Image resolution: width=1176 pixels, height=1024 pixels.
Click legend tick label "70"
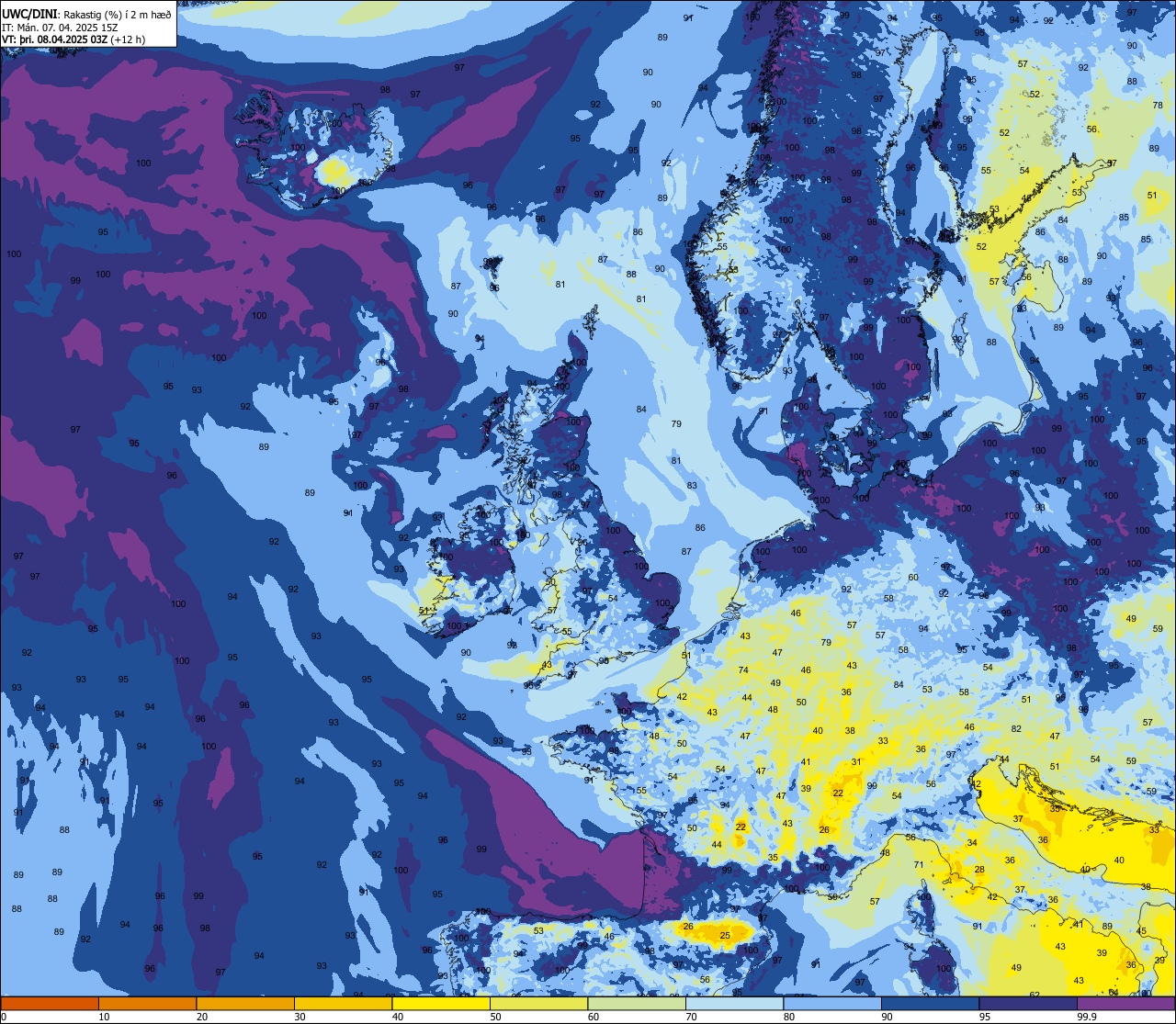pos(692,1017)
